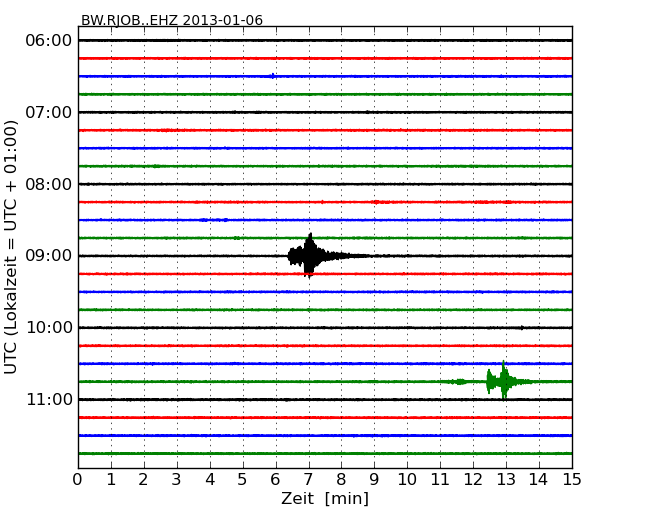Click the 09:00 time label

click(x=49, y=256)
